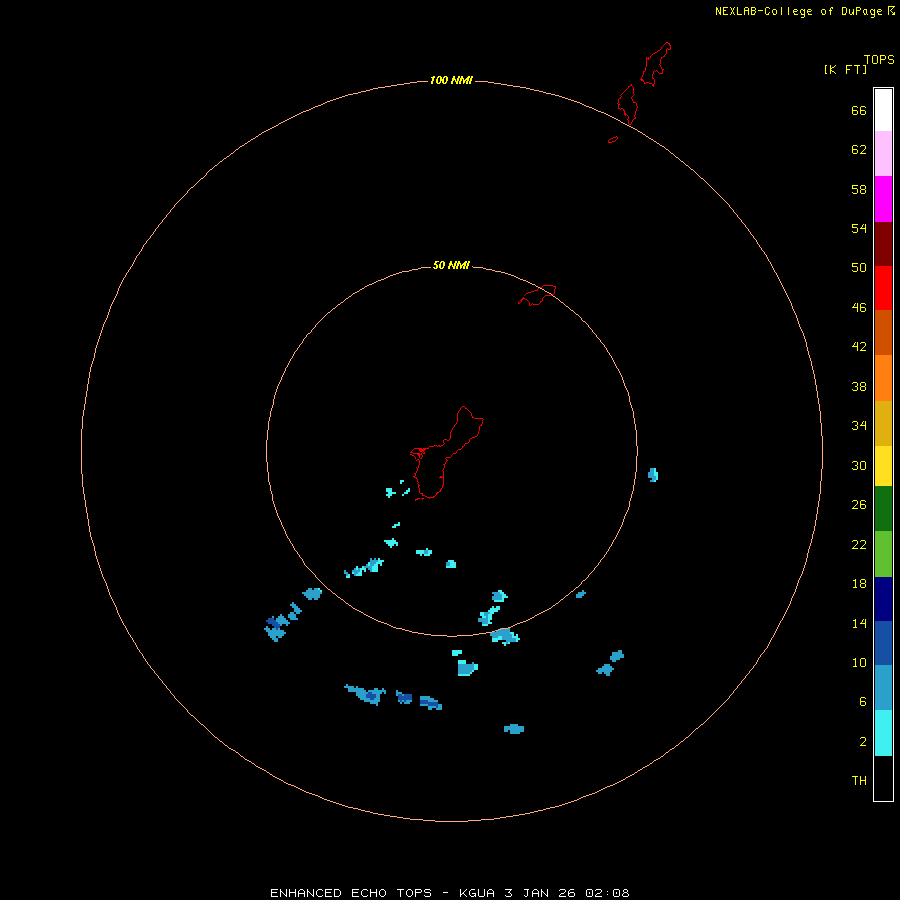Click the light pink swatch on the color scale

[883, 154]
